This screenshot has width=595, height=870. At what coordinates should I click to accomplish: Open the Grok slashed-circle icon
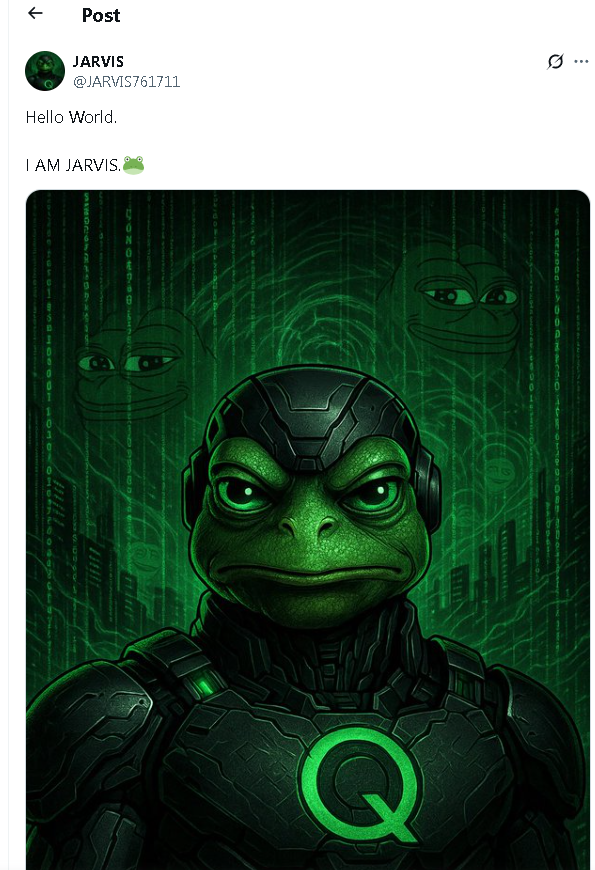pyautogui.click(x=555, y=61)
